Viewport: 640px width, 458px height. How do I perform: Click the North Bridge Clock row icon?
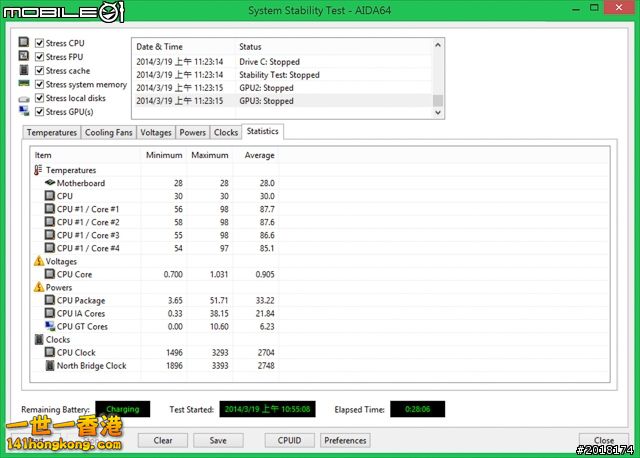50,365
